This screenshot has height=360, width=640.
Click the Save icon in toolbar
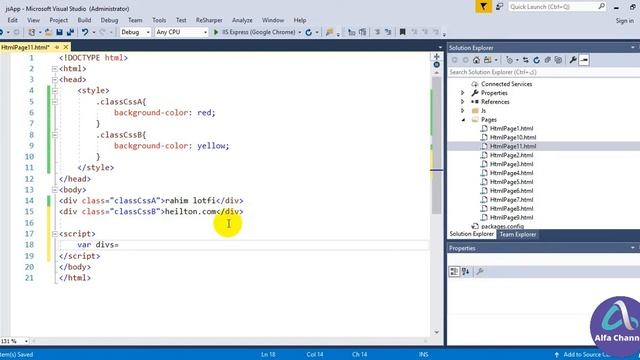tap(59, 32)
